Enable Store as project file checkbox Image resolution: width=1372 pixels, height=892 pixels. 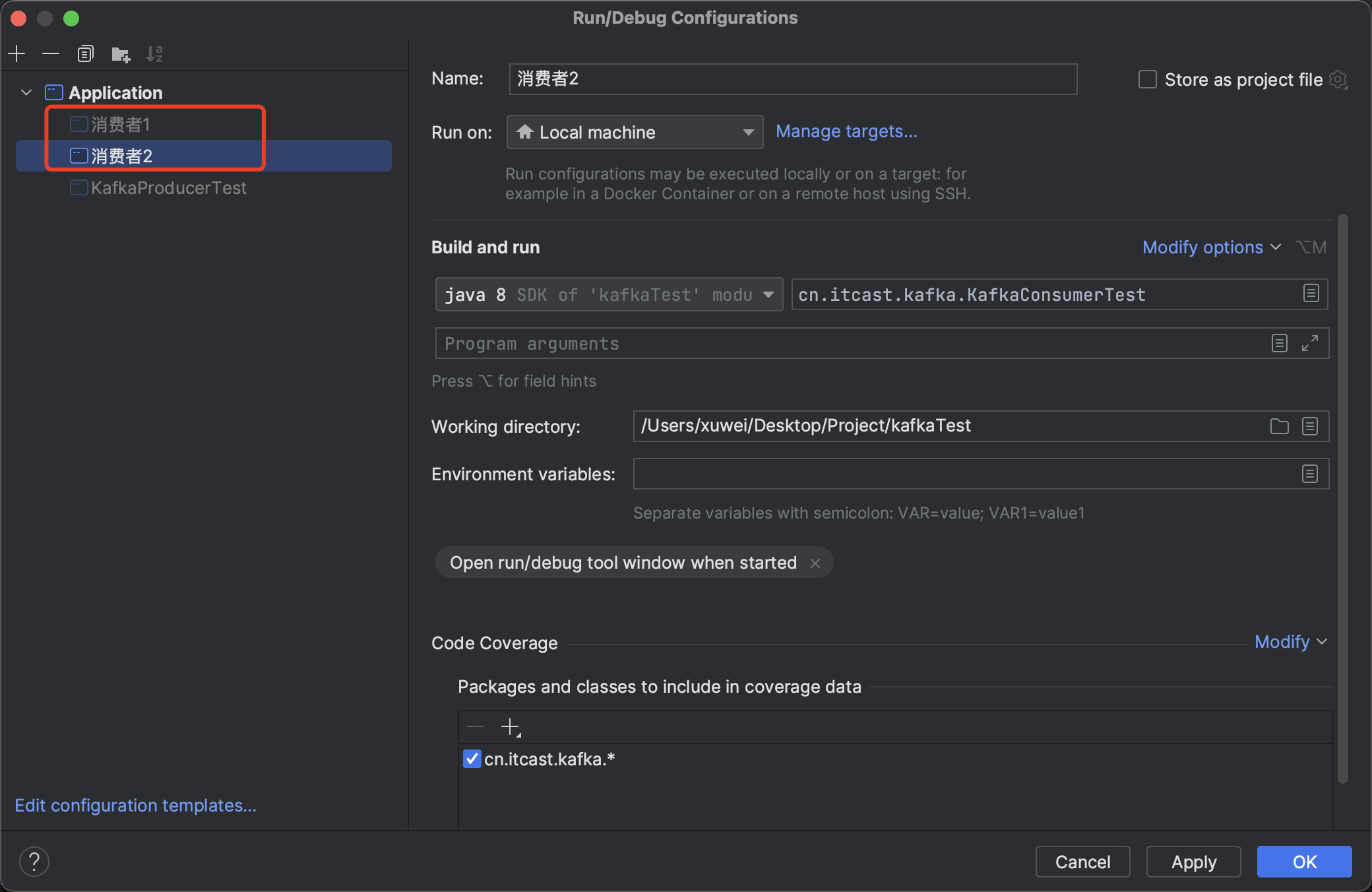coord(1148,80)
